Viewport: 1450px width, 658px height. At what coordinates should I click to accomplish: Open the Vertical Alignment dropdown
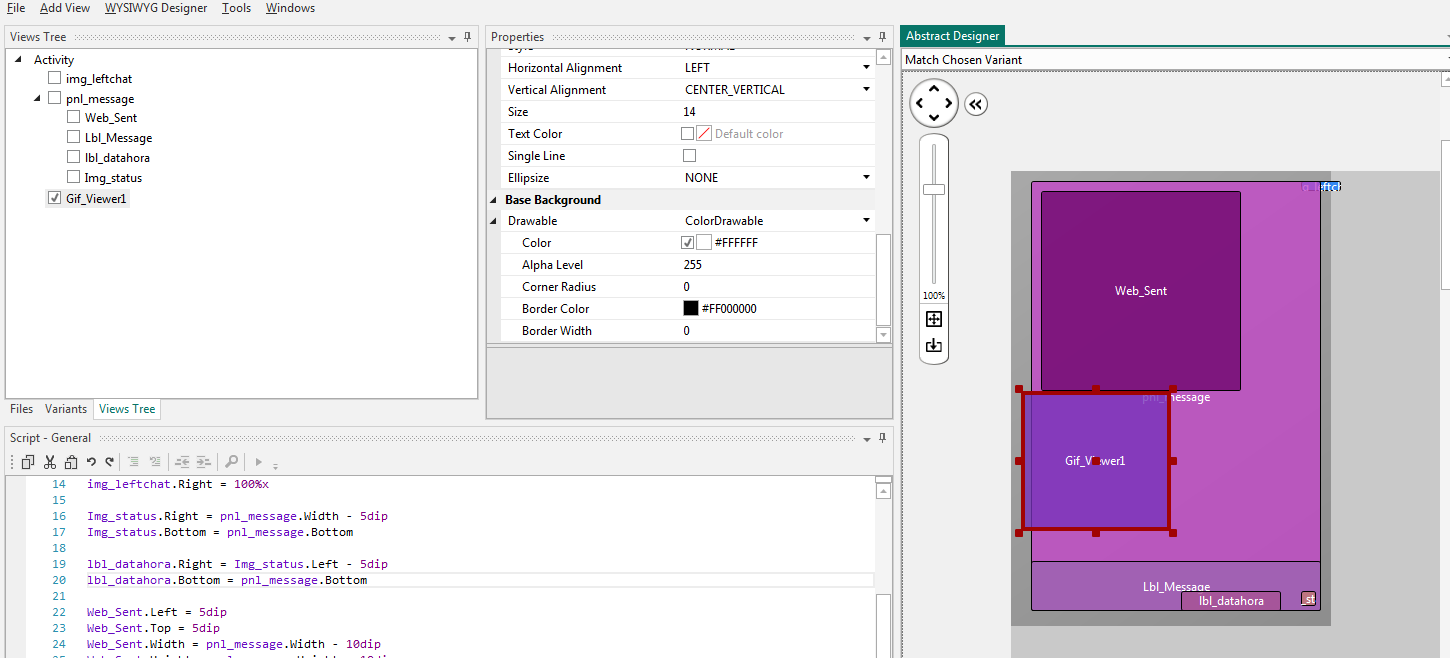867,90
